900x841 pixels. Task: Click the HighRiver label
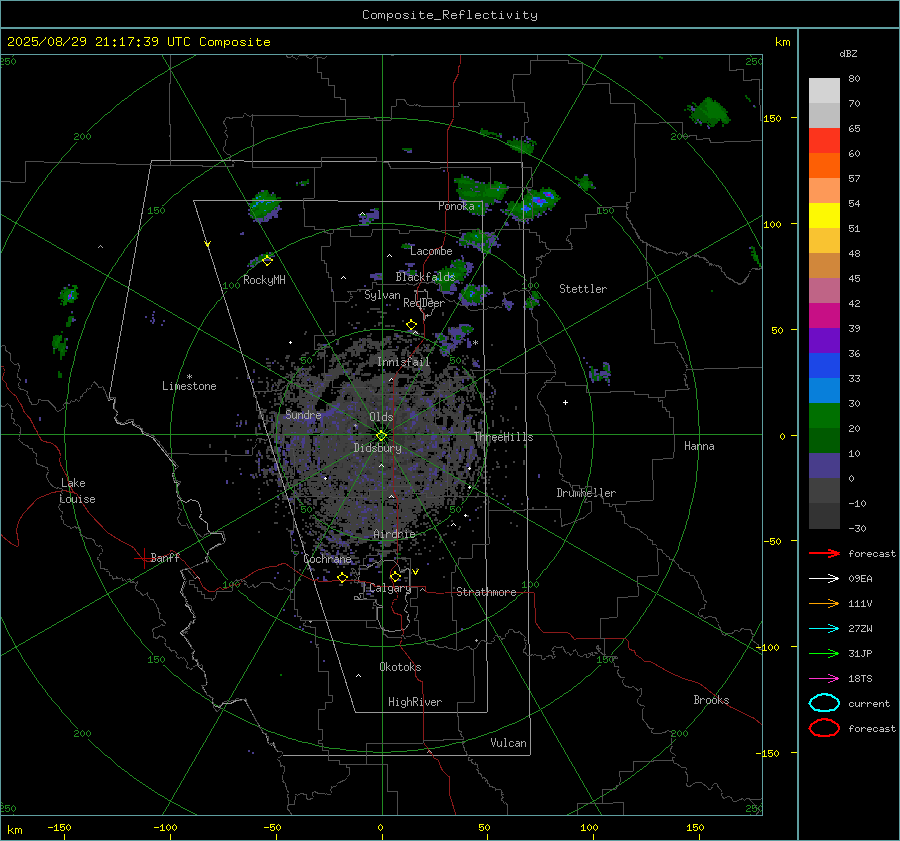pyautogui.click(x=415, y=702)
